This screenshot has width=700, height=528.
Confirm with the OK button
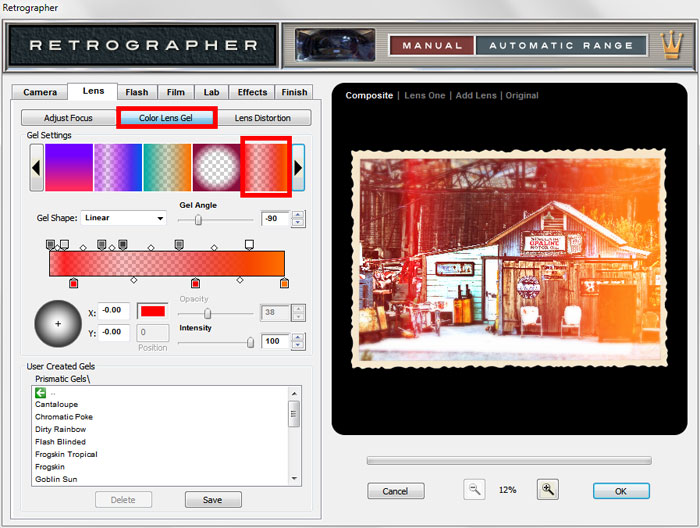click(621, 491)
